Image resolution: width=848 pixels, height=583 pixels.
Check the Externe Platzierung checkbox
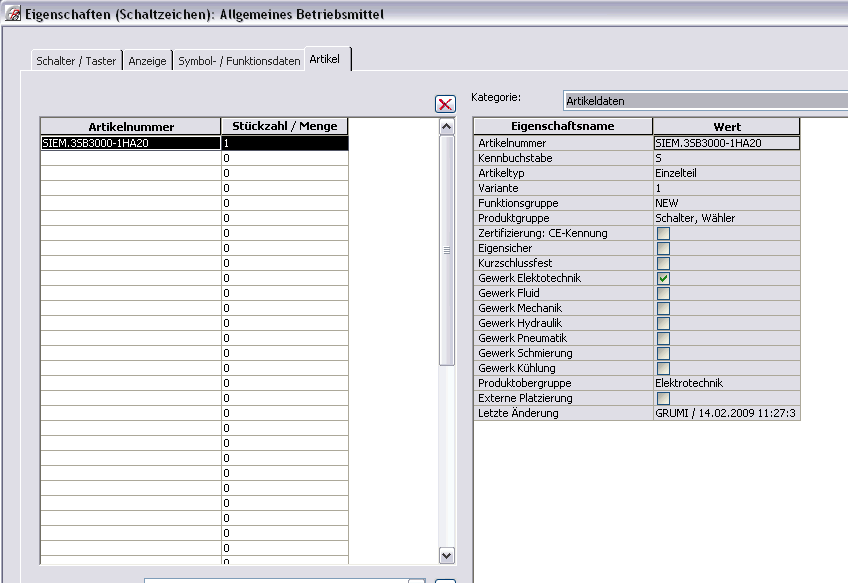pyautogui.click(x=663, y=398)
